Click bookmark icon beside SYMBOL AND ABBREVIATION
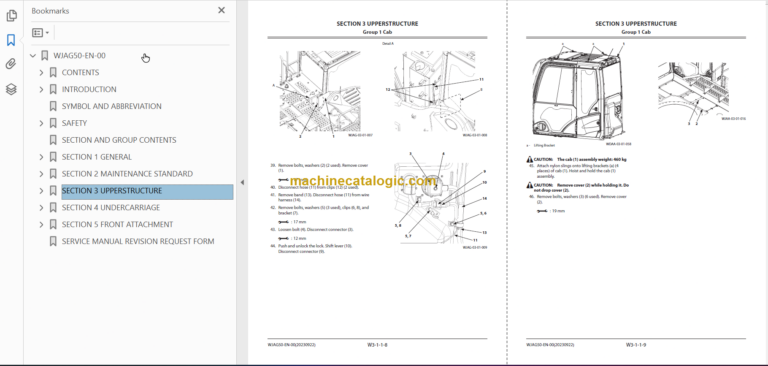This screenshot has height=366, width=768. point(53,106)
